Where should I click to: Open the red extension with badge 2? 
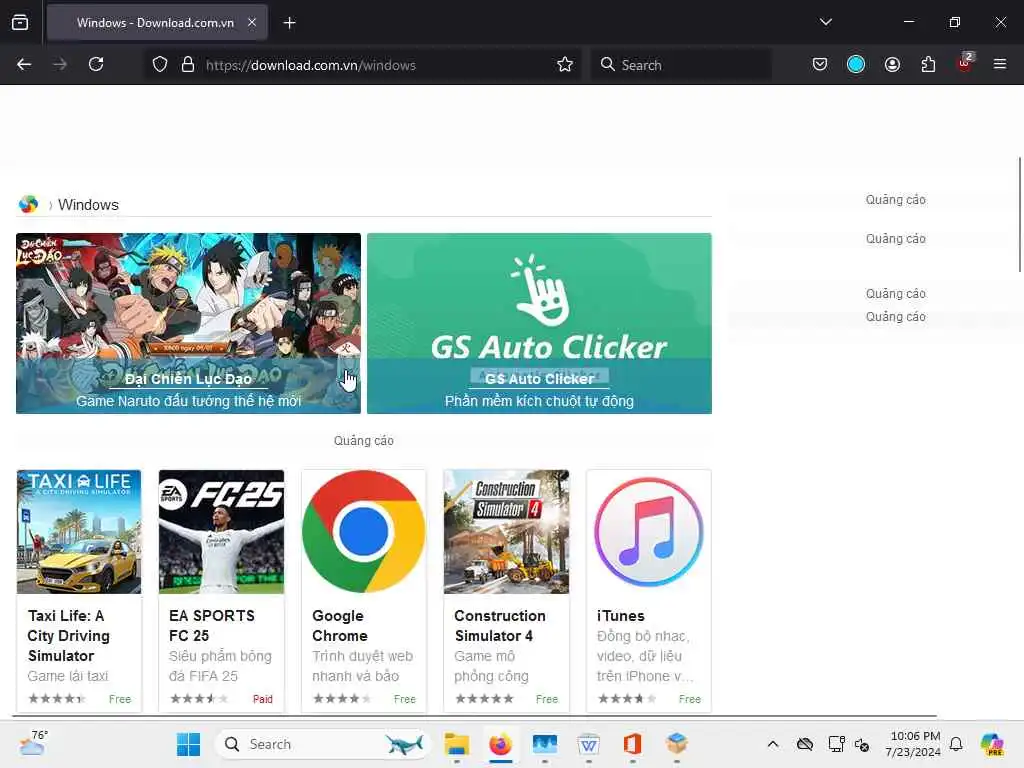tap(965, 63)
